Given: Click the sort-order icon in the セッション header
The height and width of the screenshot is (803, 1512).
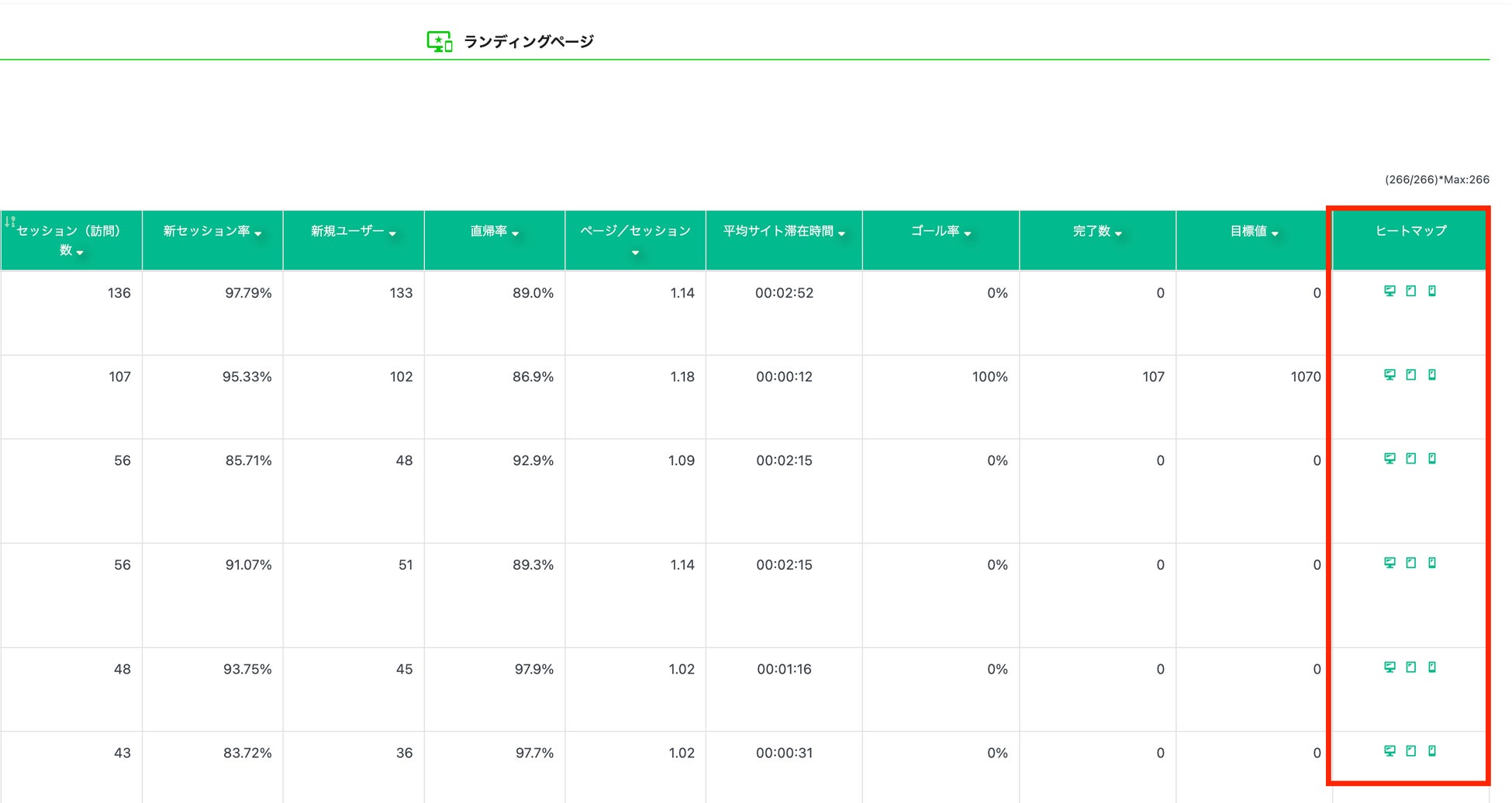Looking at the screenshot, I should 9,222.
